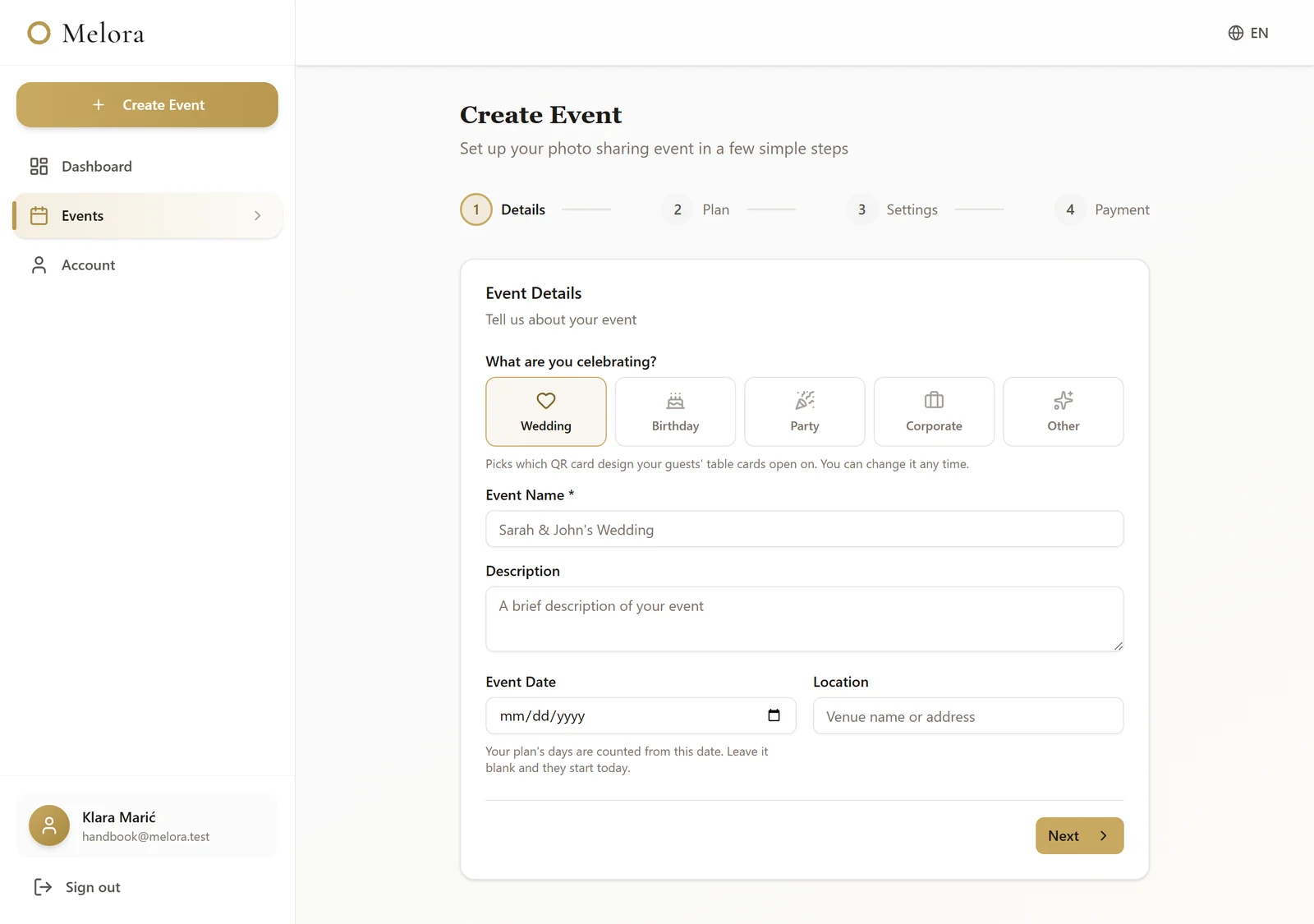Viewport: 1314px width, 924px height.
Task: Click the What are you celebrating label
Action: 571,361
